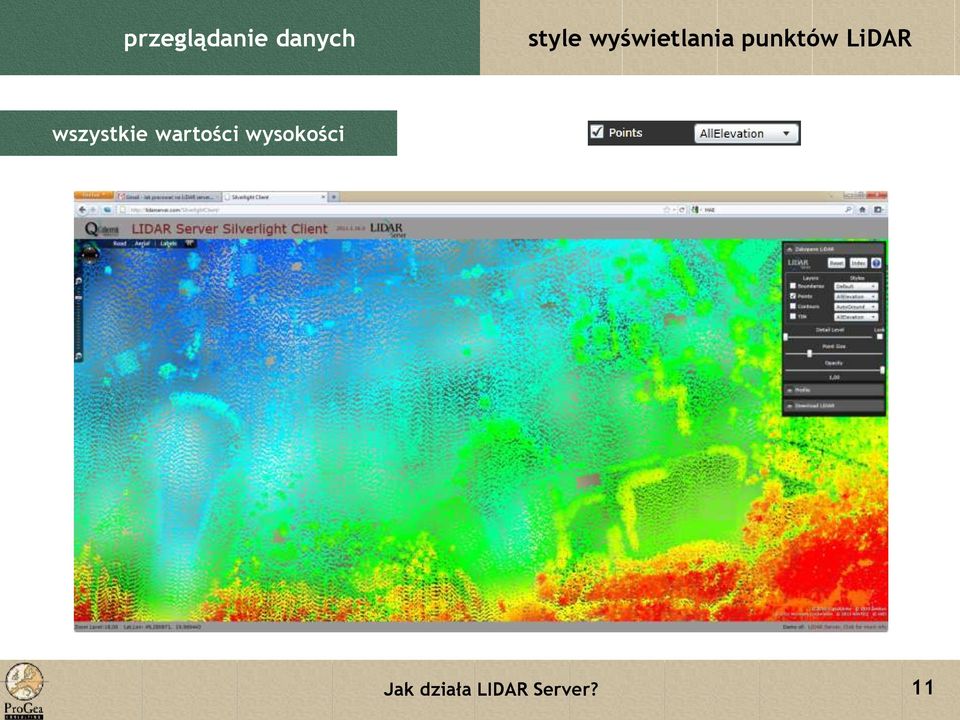Click the Point Size slider handle
This screenshot has height=720, width=960.
coord(809,353)
